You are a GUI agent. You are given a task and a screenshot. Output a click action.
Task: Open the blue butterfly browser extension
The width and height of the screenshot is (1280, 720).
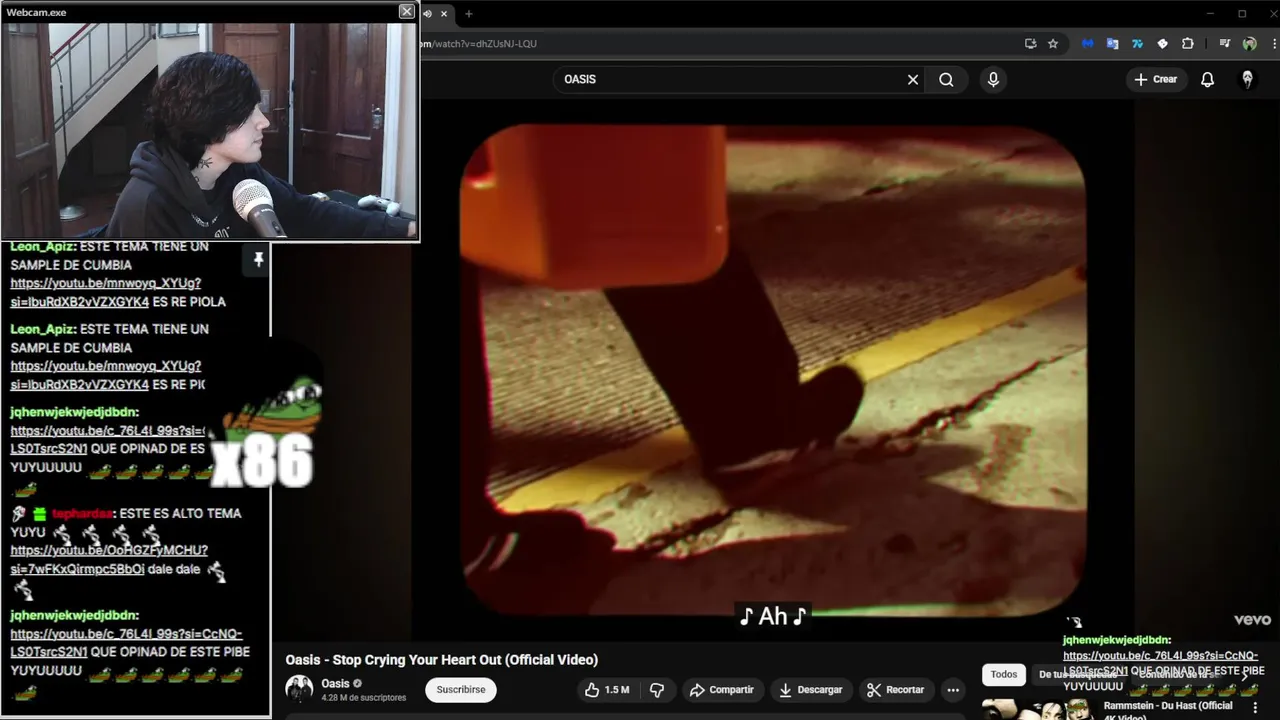pos(1088,44)
